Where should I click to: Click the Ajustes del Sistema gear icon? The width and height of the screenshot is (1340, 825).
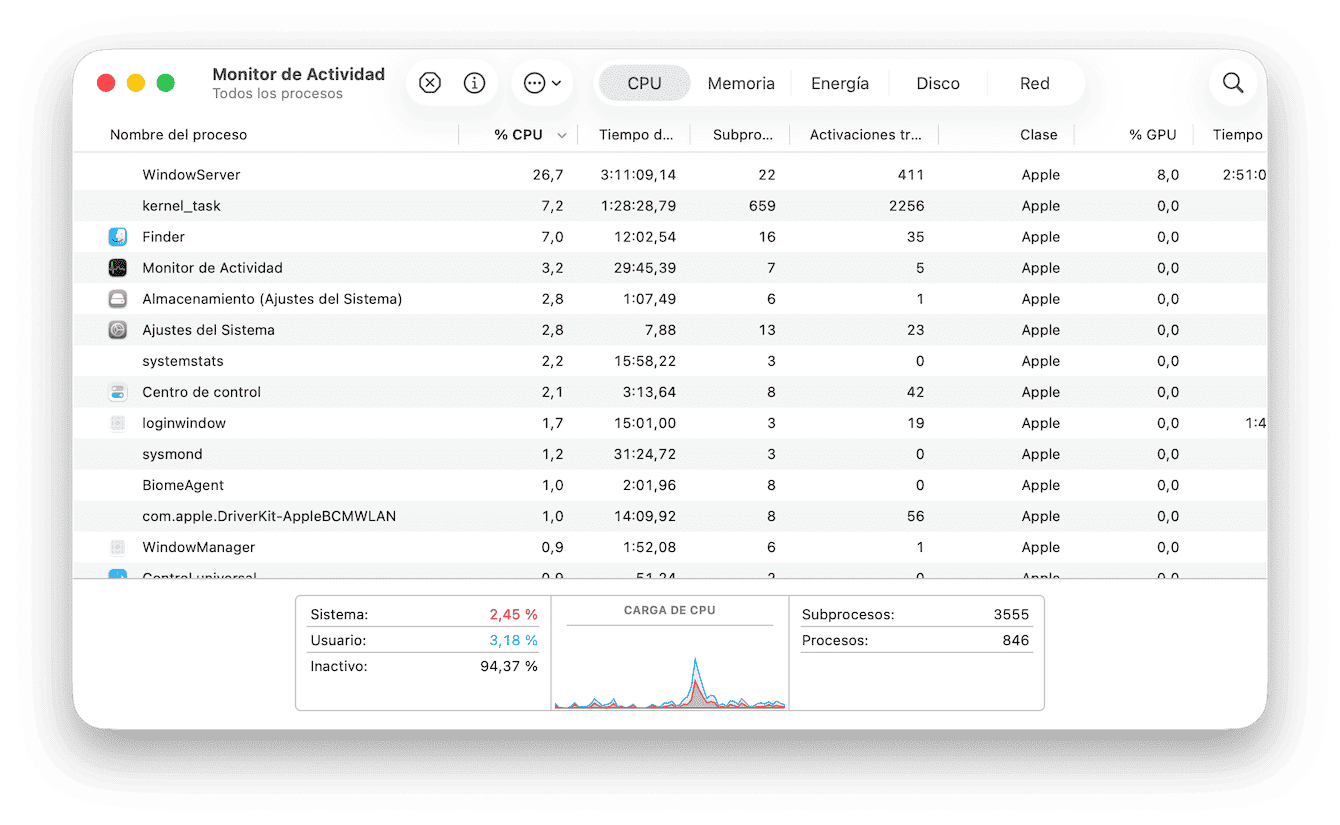pyautogui.click(x=118, y=330)
